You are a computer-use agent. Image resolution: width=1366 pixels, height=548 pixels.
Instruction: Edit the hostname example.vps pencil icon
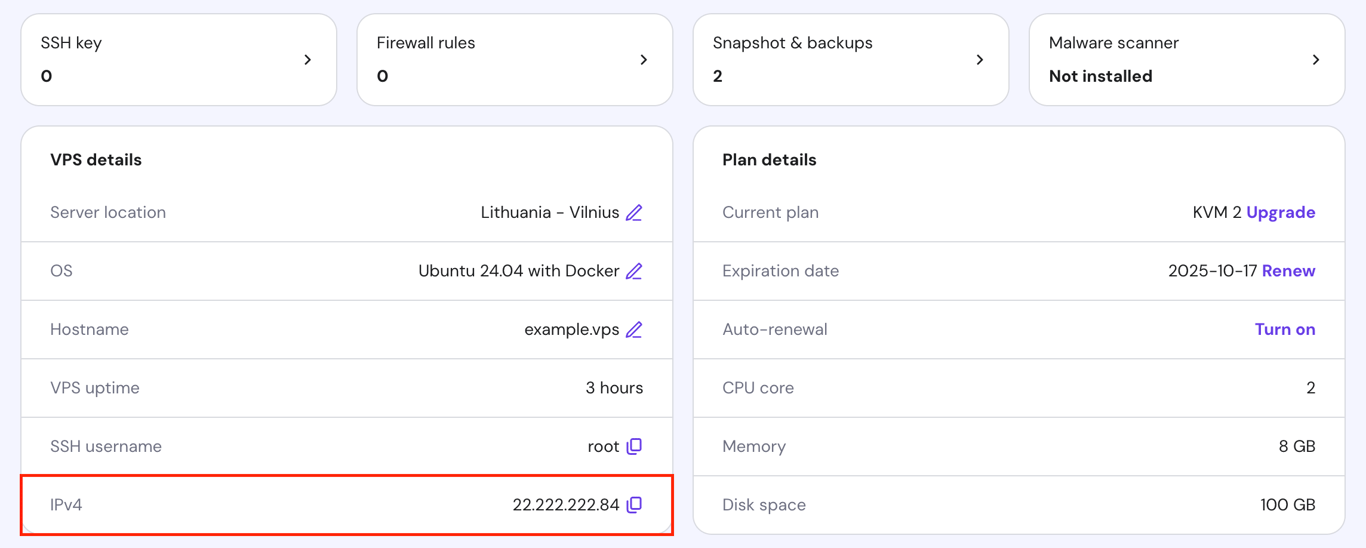click(x=634, y=330)
